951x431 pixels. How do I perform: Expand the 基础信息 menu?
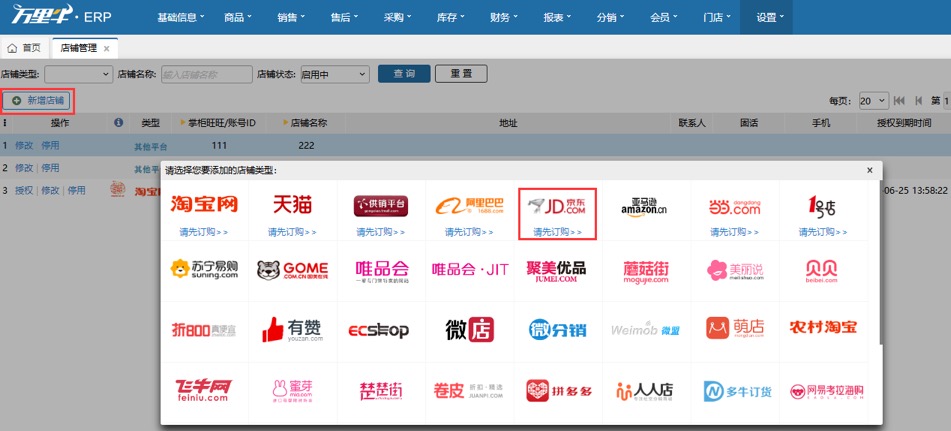[x=181, y=17]
